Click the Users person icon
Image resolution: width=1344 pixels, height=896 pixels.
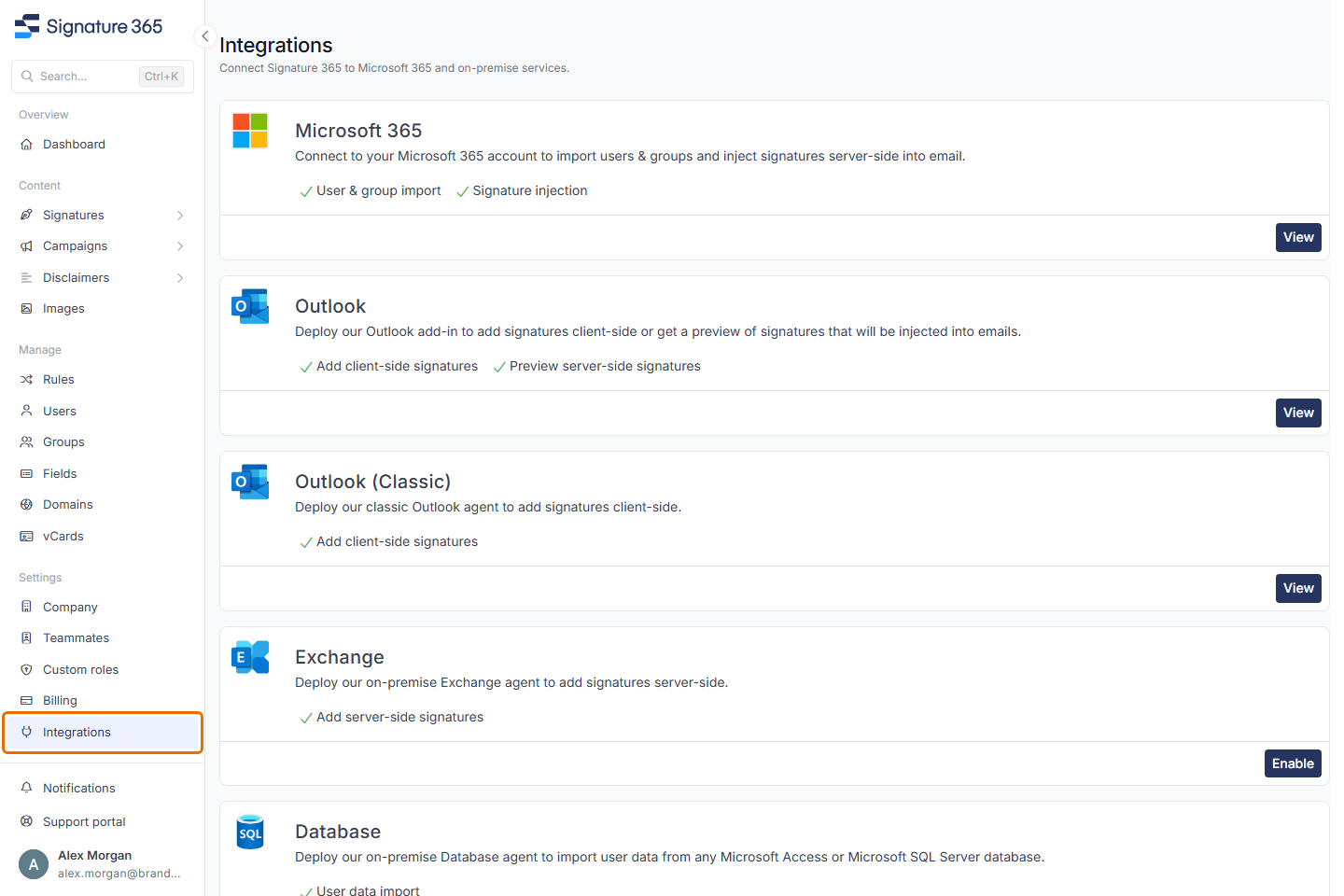click(26, 411)
